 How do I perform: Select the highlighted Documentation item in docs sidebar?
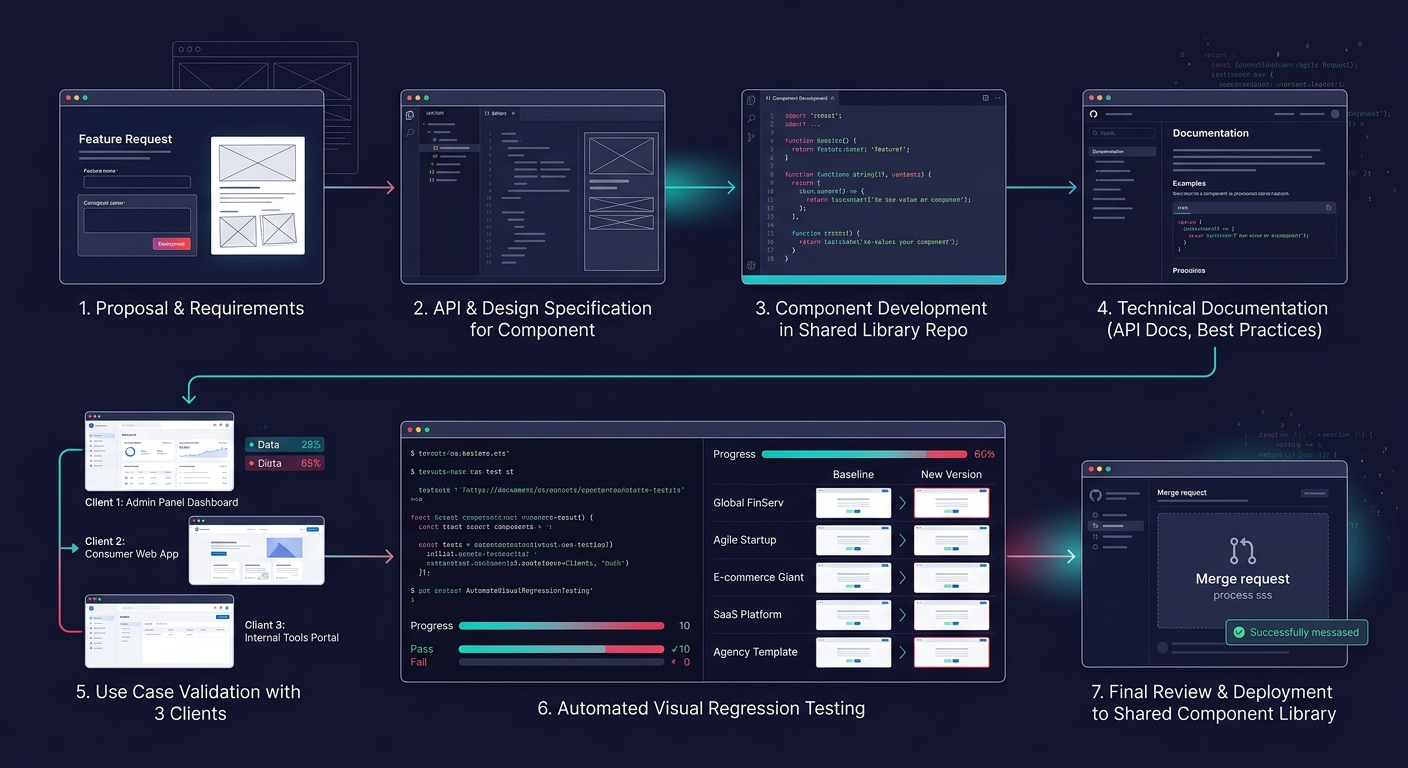[1123, 151]
